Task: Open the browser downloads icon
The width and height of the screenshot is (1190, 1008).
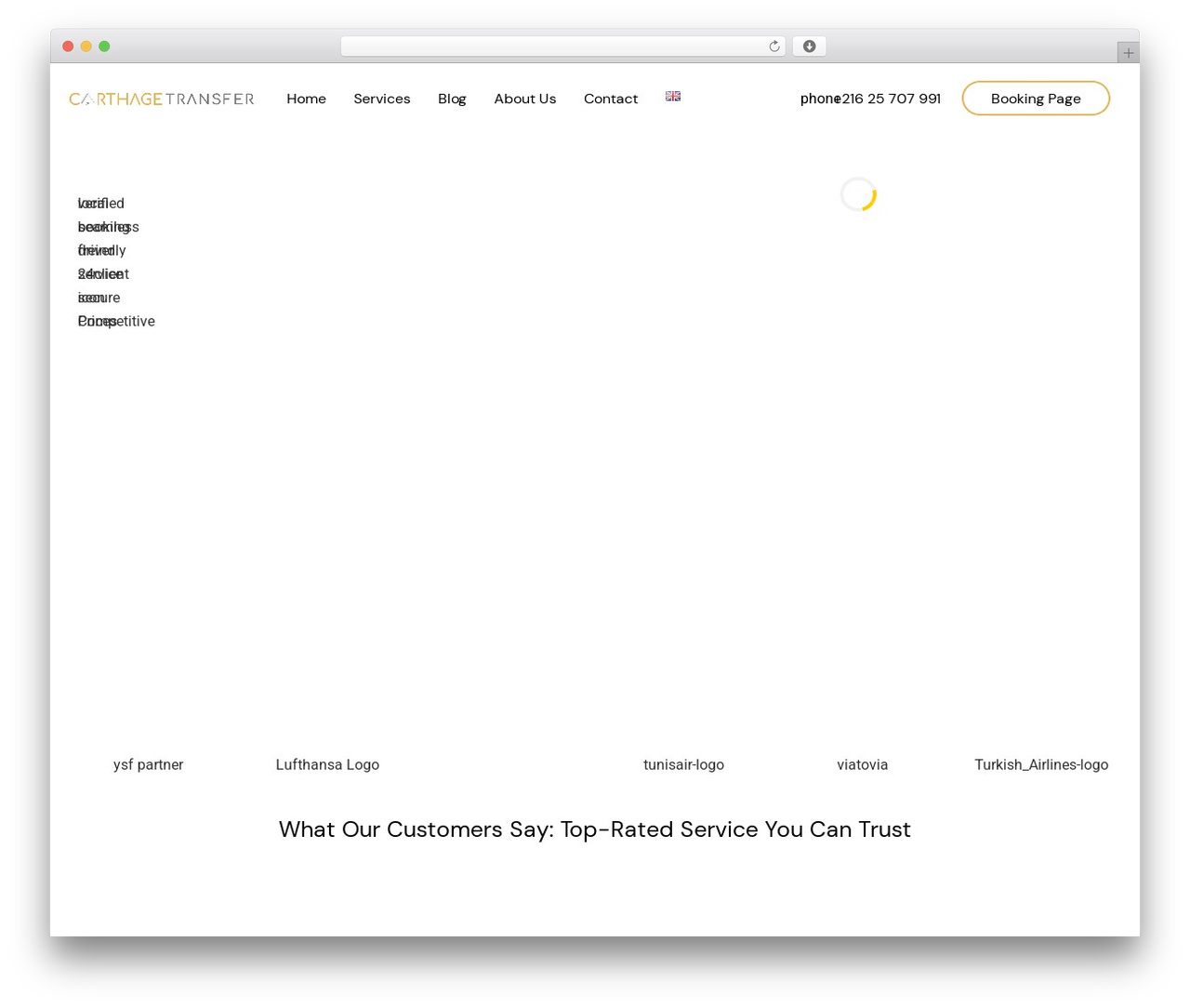Action: tap(809, 46)
